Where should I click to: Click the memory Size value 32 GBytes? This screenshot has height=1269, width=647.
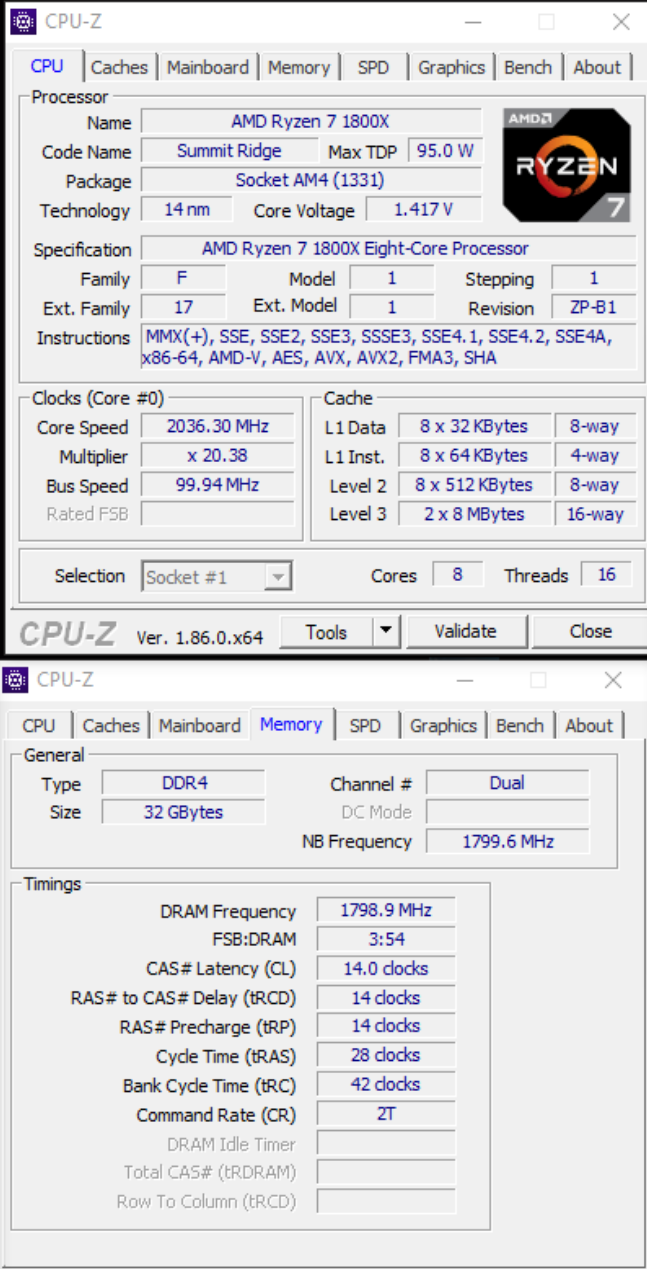point(184,812)
